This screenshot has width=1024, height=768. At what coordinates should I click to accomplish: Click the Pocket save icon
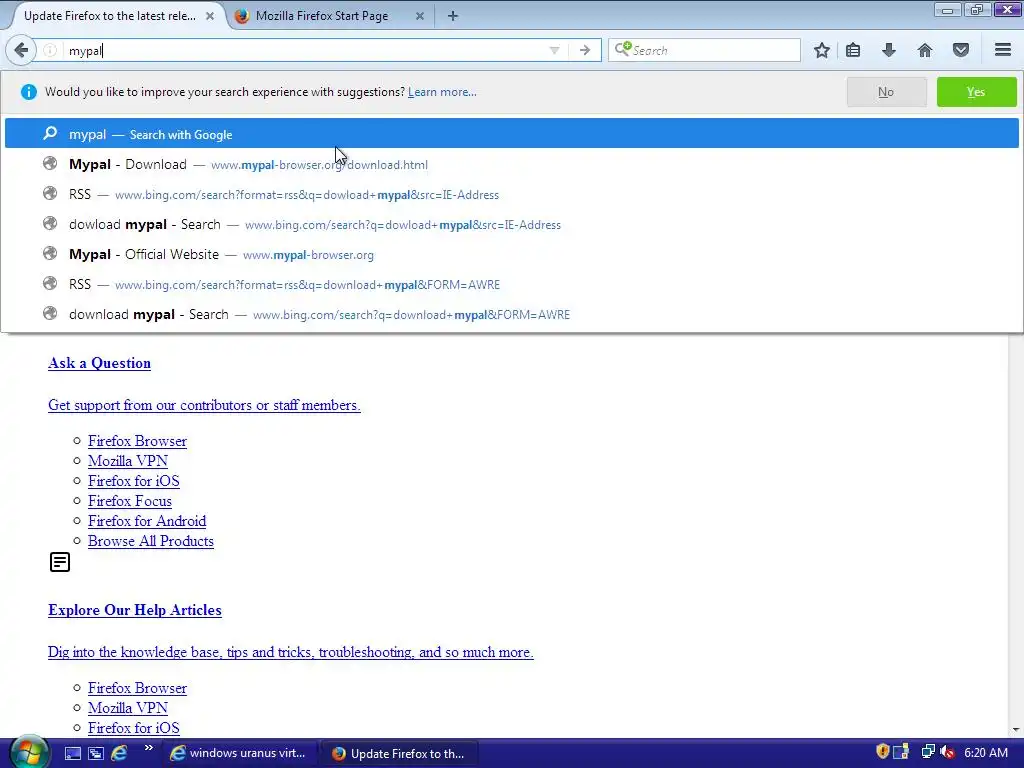[x=961, y=50]
